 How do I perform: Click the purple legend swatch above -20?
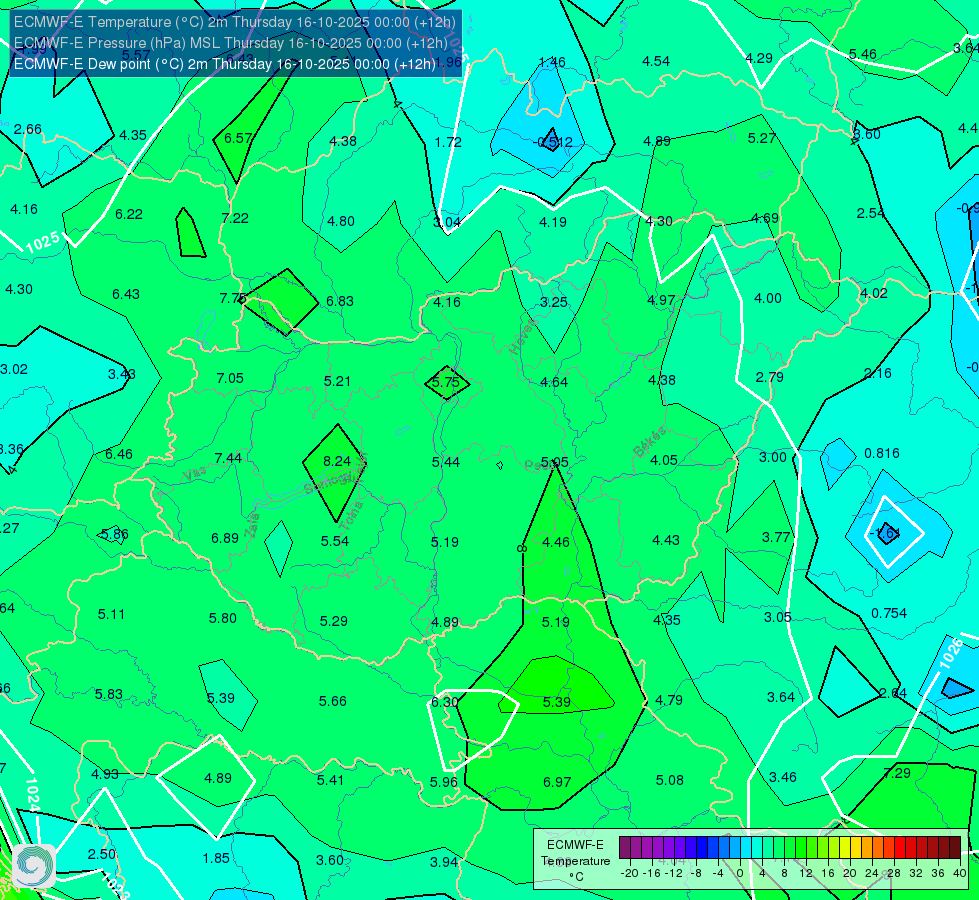coord(626,848)
